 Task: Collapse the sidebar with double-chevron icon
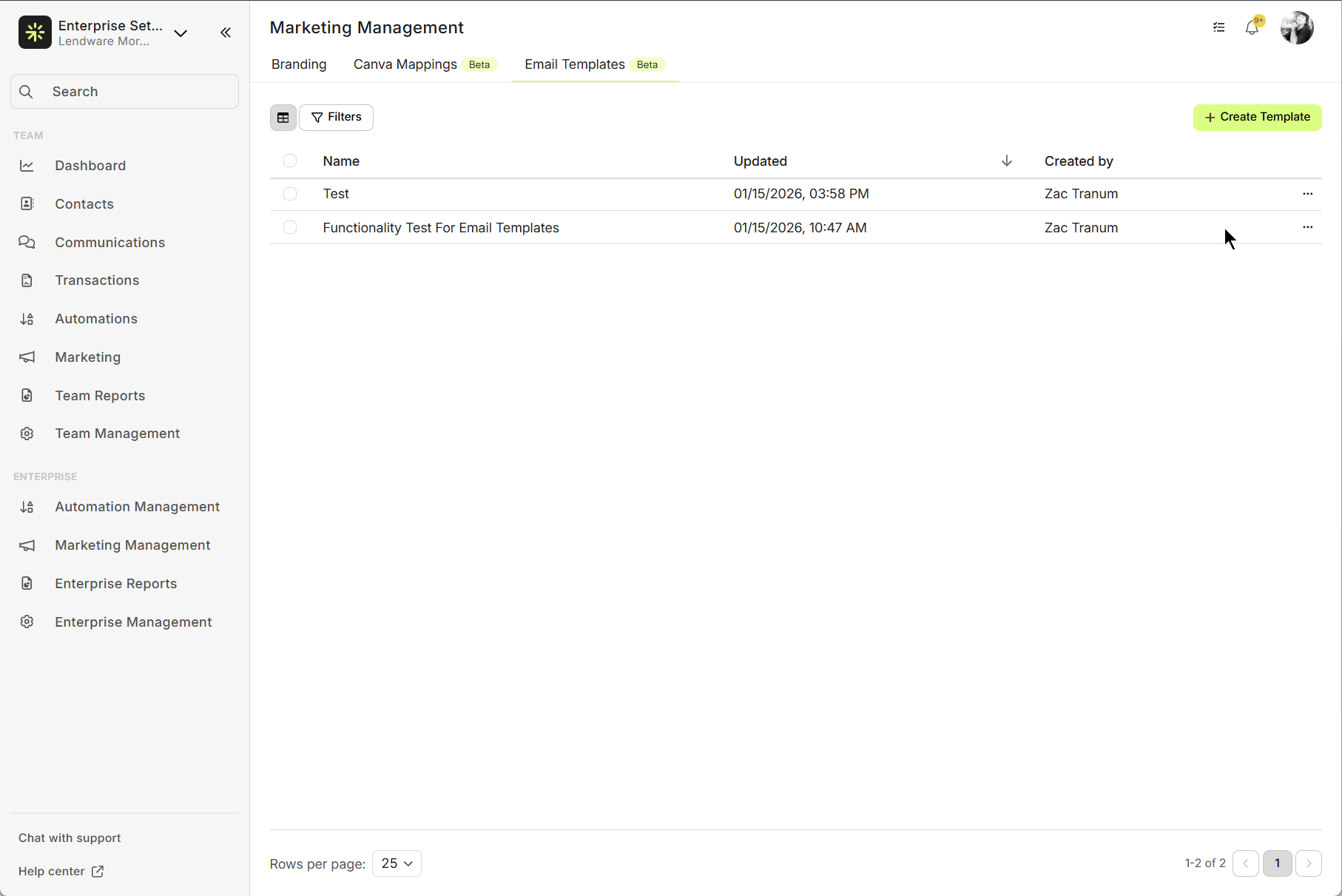(x=226, y=33)
